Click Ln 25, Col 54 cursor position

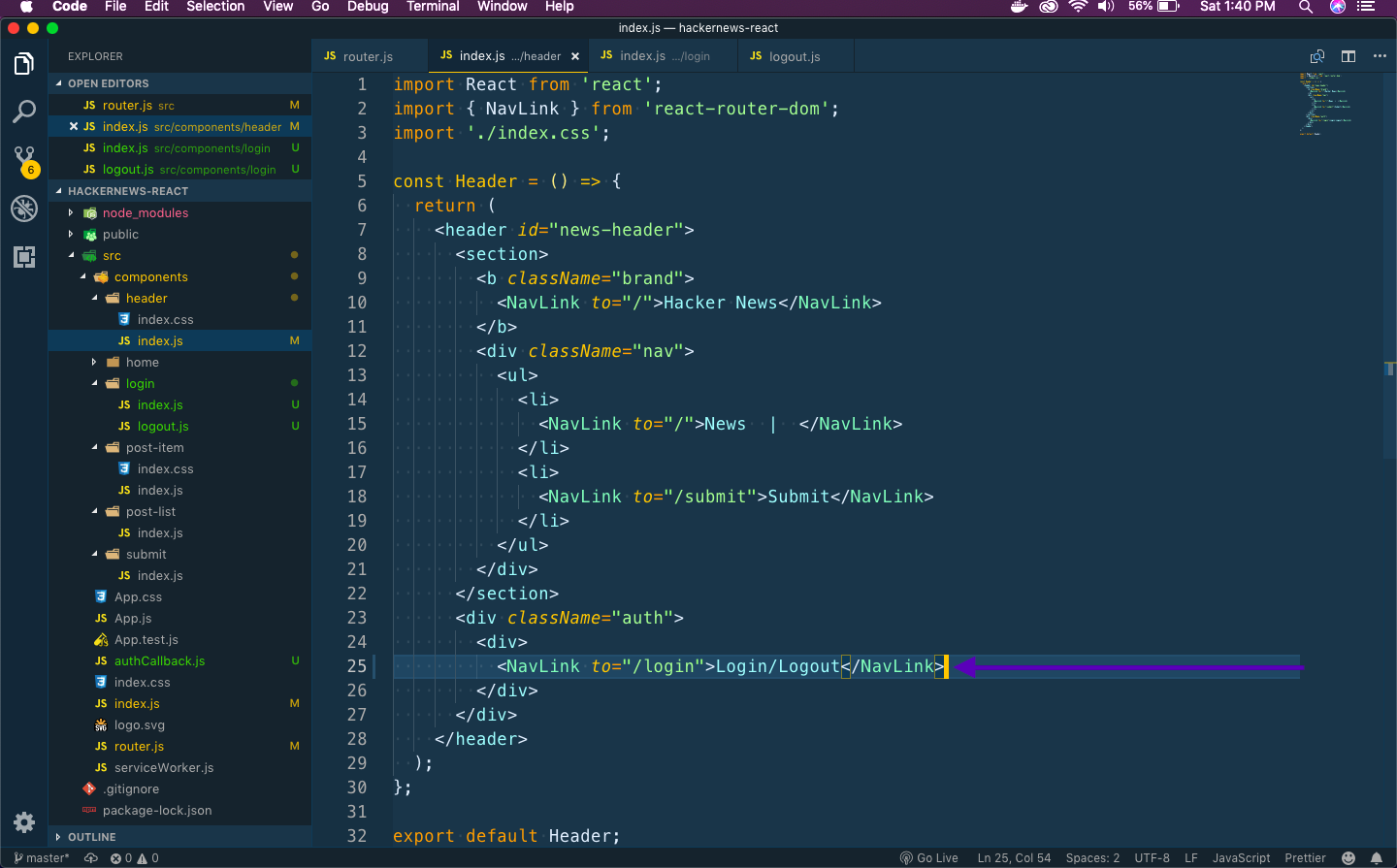1014,858
